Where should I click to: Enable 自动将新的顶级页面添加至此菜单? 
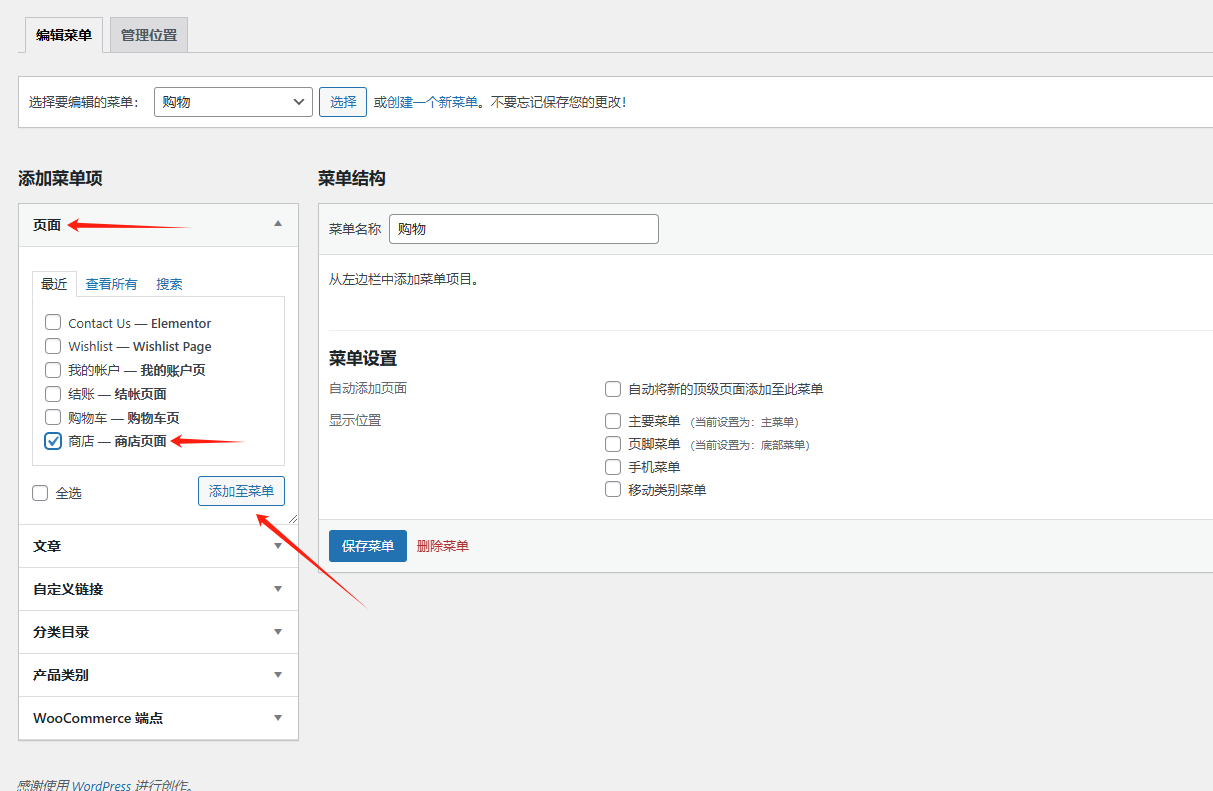pyautogui.click(x=612, y=389)
